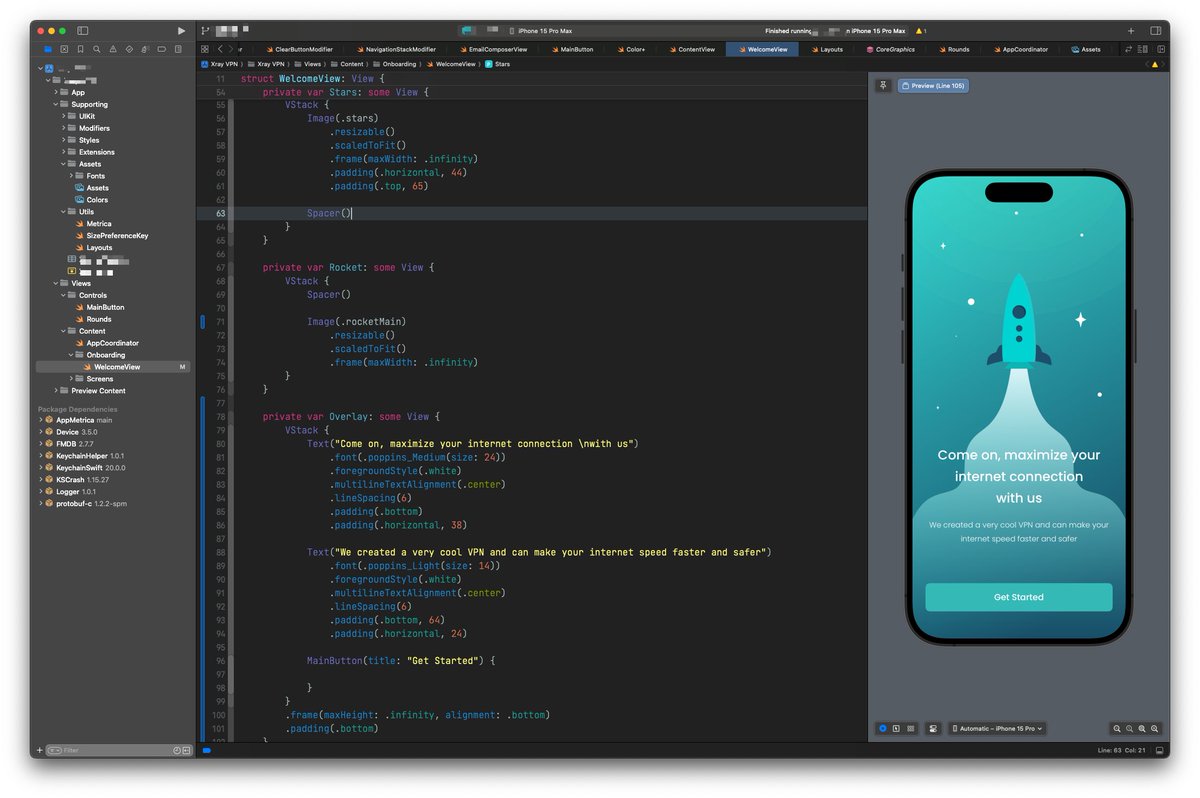The image size is (1200, 798).
Task: Open the Source Control navigator
Action: tap(64, 48)
